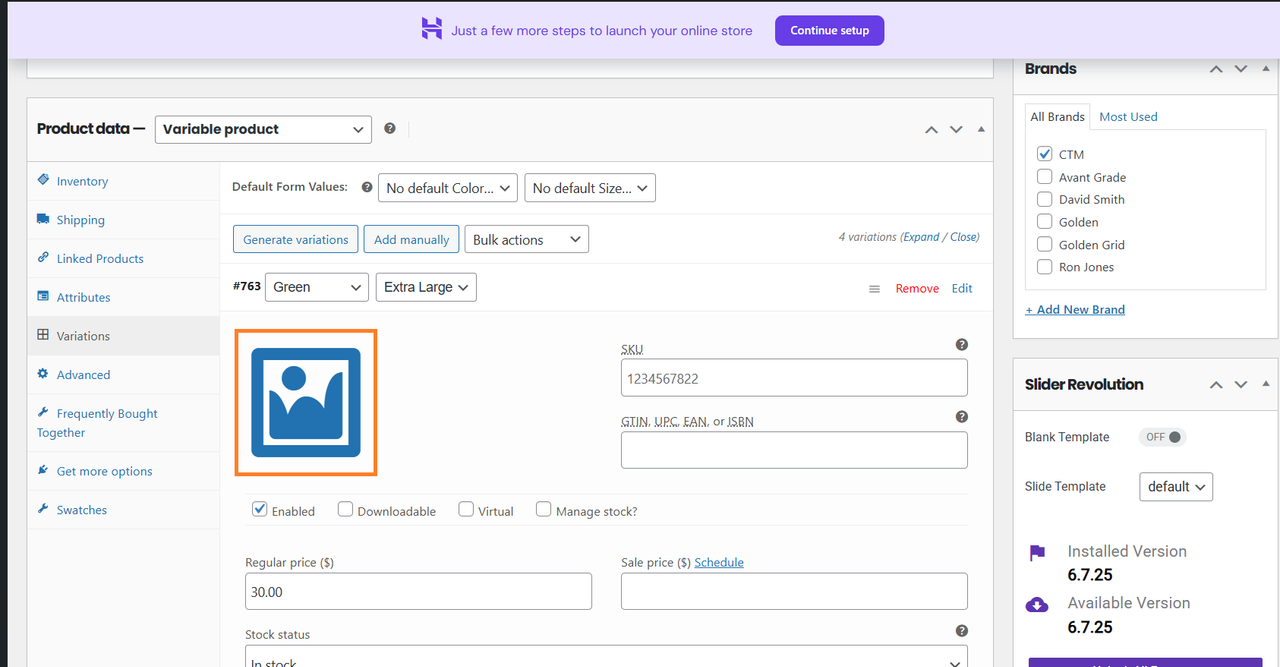The width and height of the screenshot is (1280, 667).
Task: Click the Stock status help icon
Action: coord(962,631)
